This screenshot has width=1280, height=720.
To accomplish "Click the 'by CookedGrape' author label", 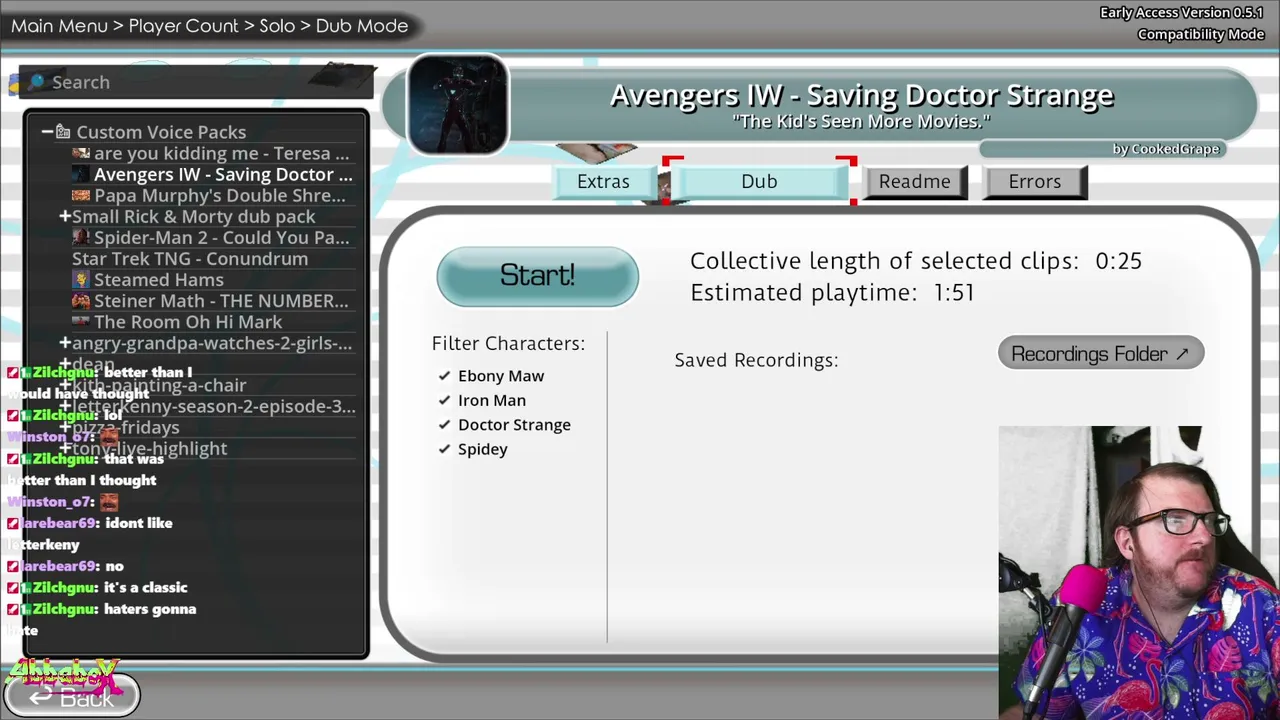I will click(1166, 149).
